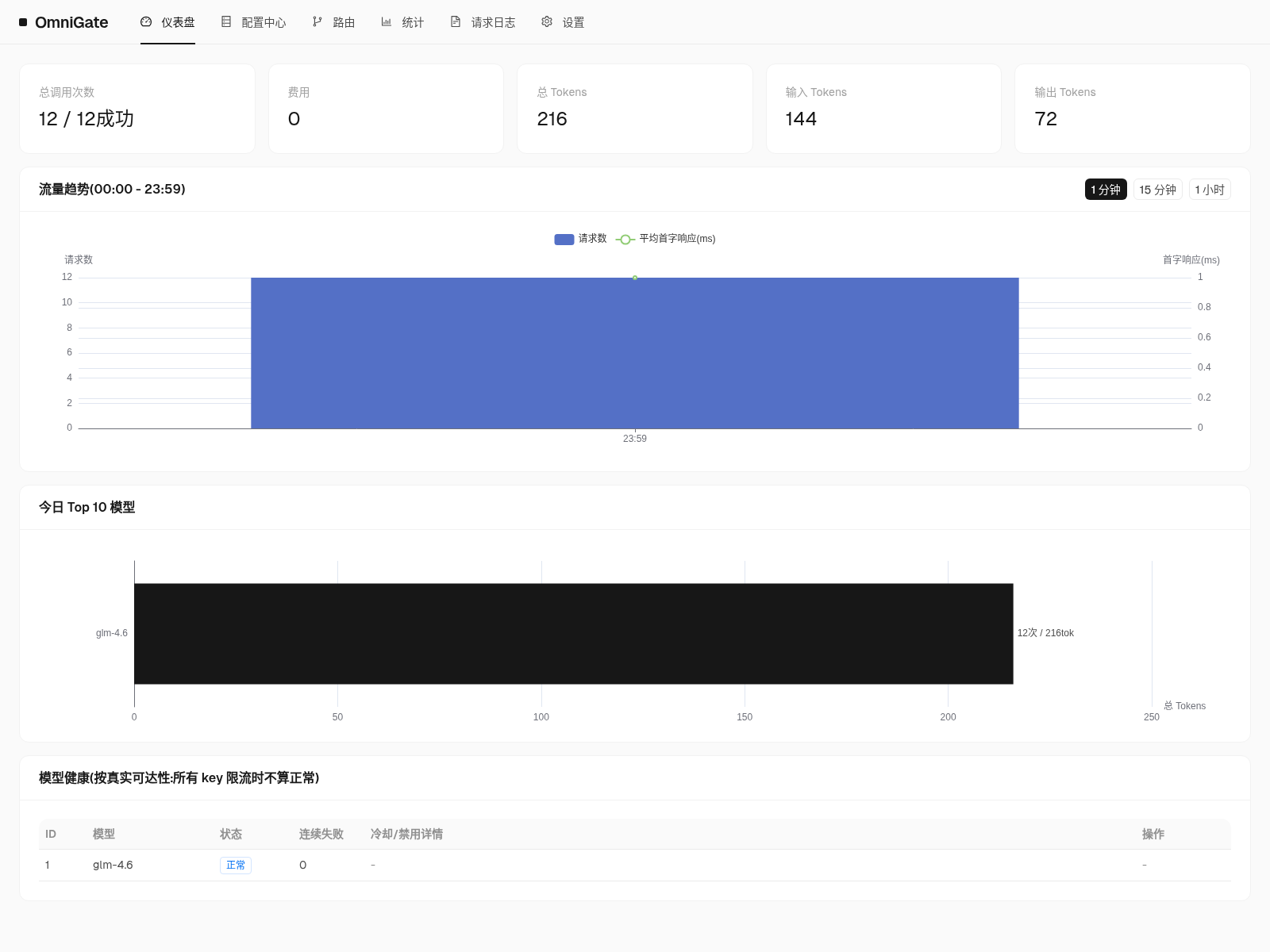
Task: Click the OmniGate logo square icon
Action: [23, 22]
